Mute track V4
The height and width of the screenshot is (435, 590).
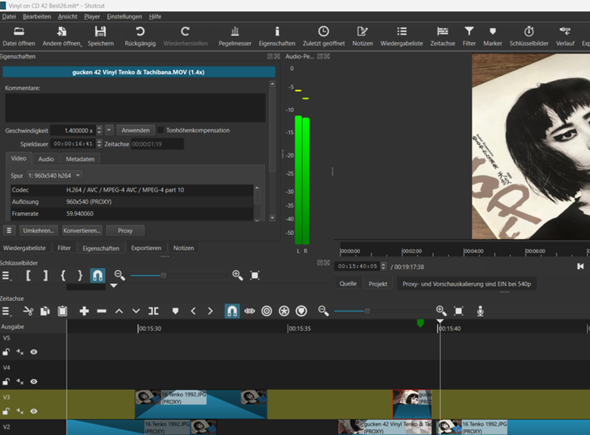click(x=20, y=382)
